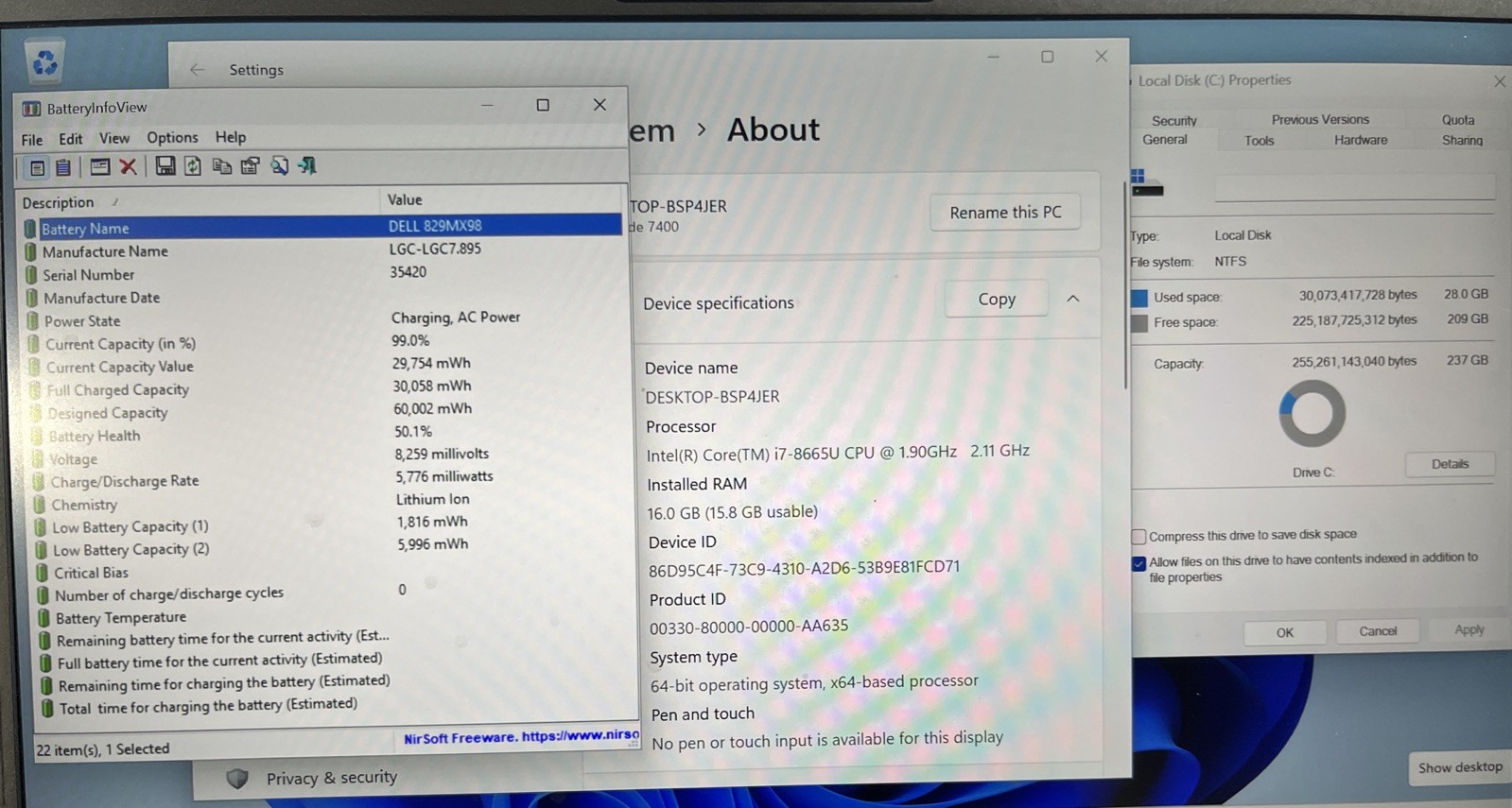Screen dimensions: 1512x808
Task: Click the Details button under Drive C
Action: [1450, 464]
